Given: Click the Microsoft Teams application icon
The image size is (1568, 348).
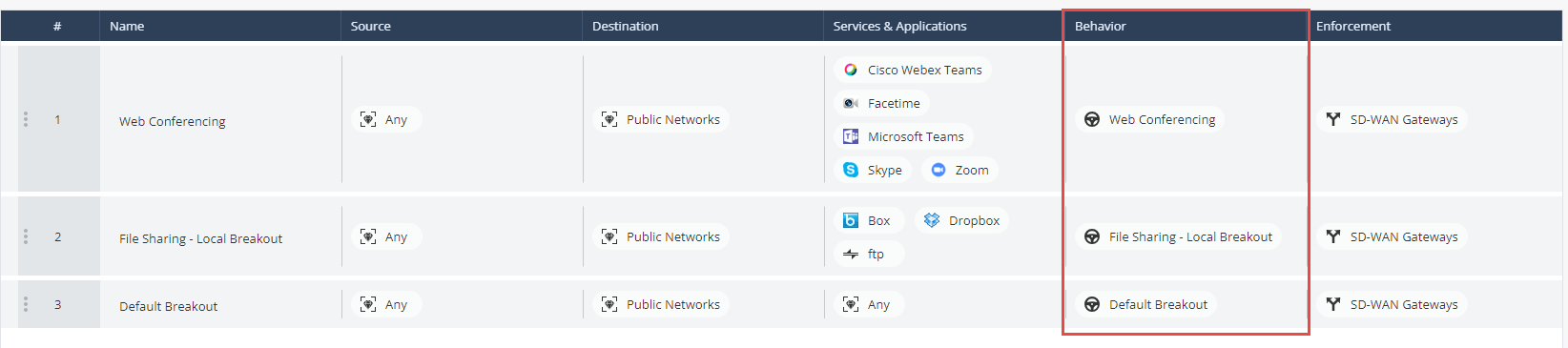Looking at the screenshot, I should 851,136.
